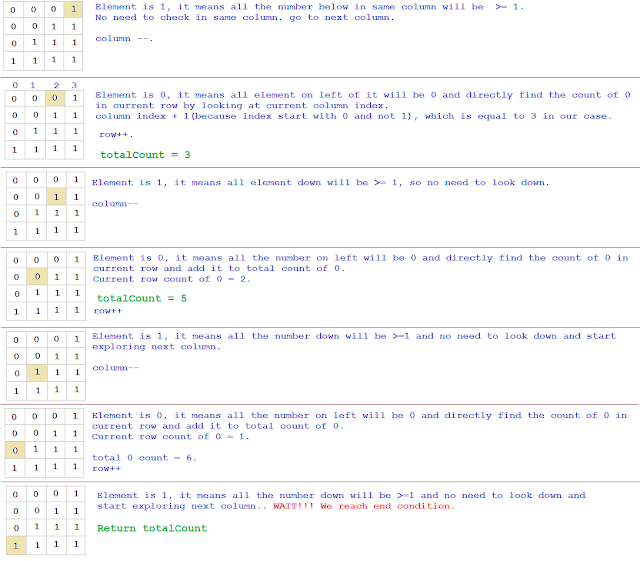The width and height of the screenshot is (640, 561).
Task: Click the line 'Current row count of 0 = 1.'
Action: point(170,437)
